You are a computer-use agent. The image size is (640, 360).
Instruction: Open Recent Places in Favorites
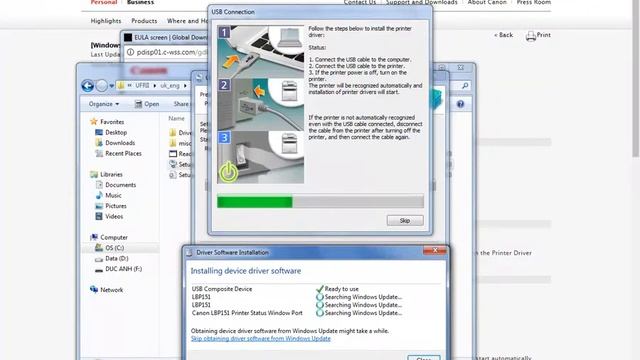118,153
